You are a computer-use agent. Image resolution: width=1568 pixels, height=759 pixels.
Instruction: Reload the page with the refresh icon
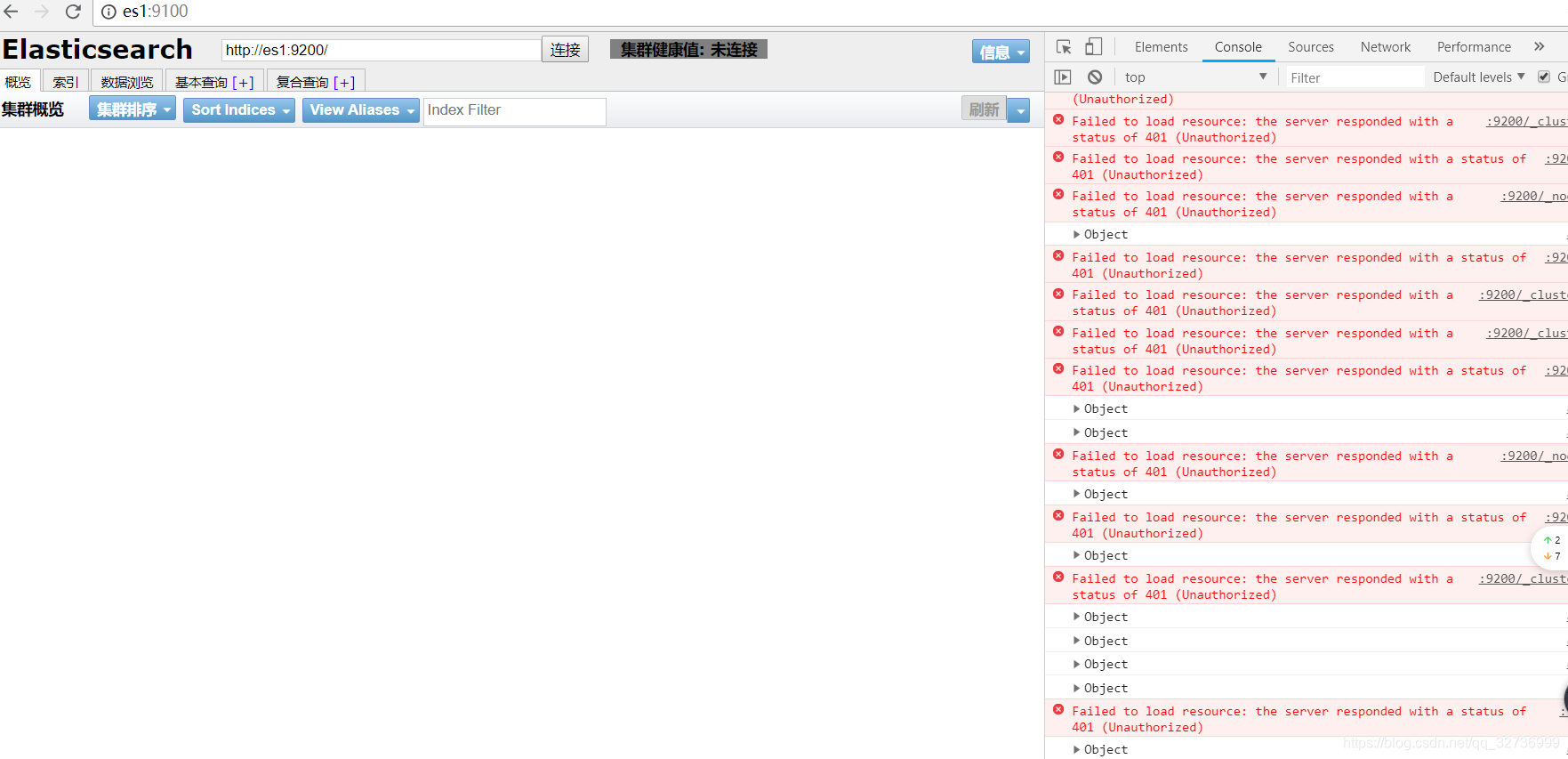[x=73, y=12]
